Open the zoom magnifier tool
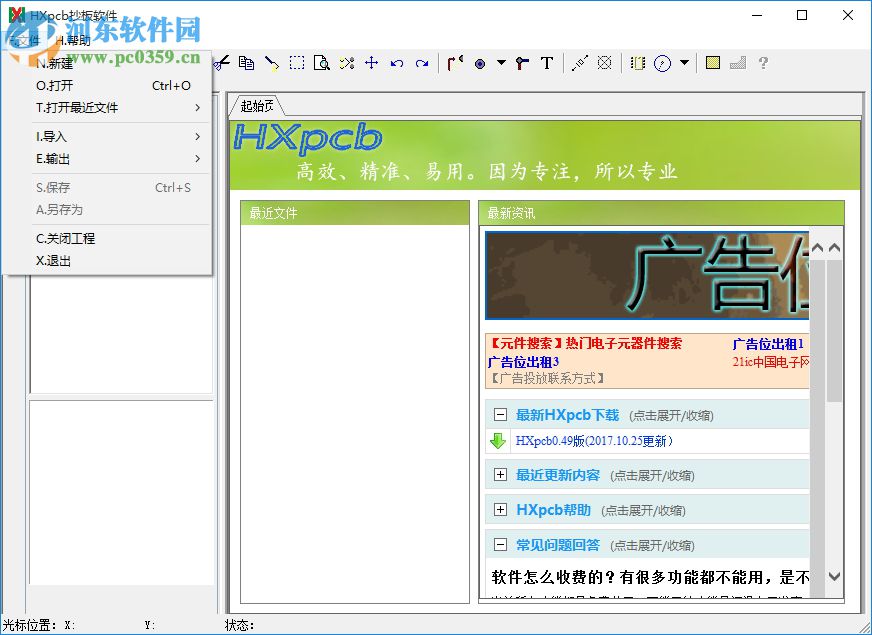 (322, 62)
